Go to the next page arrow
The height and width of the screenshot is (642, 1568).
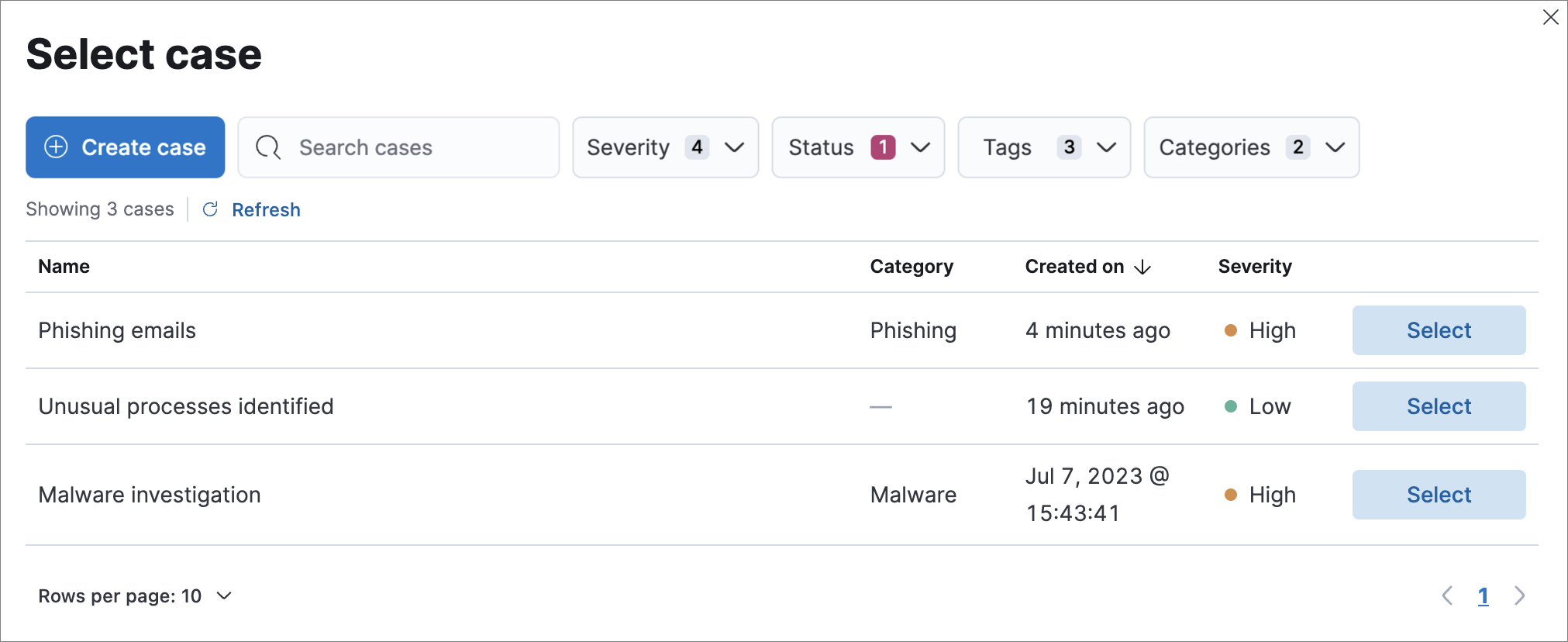point(1519,595)
